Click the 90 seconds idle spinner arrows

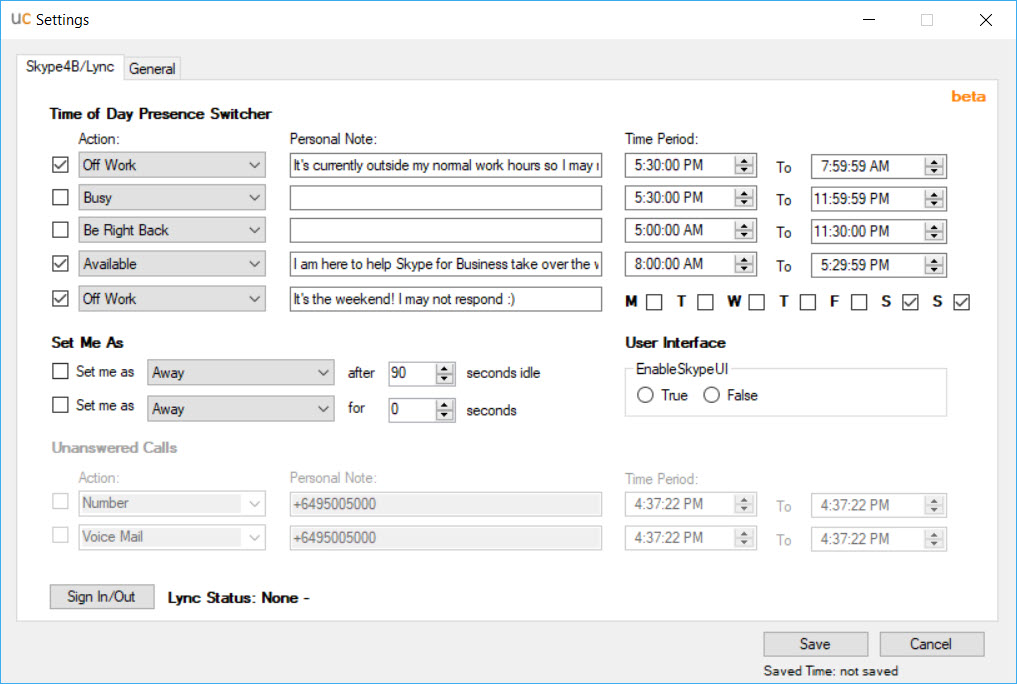(444, 373)
